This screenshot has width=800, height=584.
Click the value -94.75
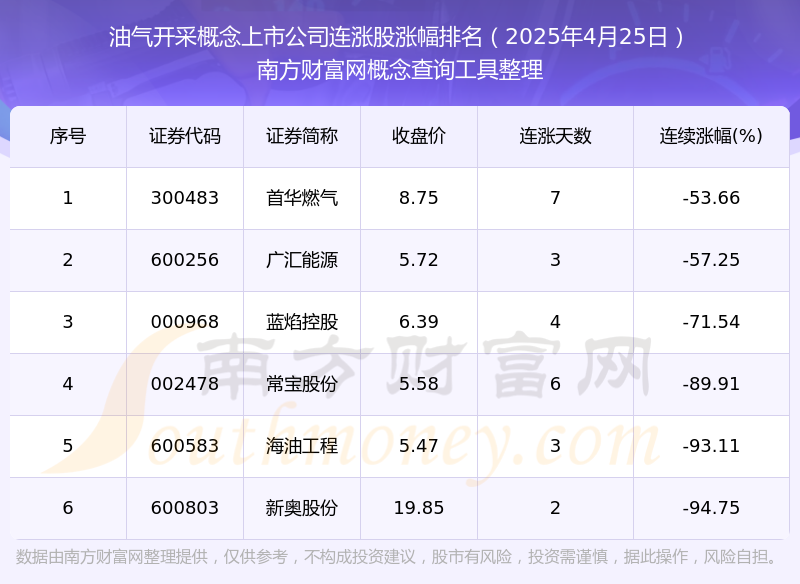tap(711, 508)
